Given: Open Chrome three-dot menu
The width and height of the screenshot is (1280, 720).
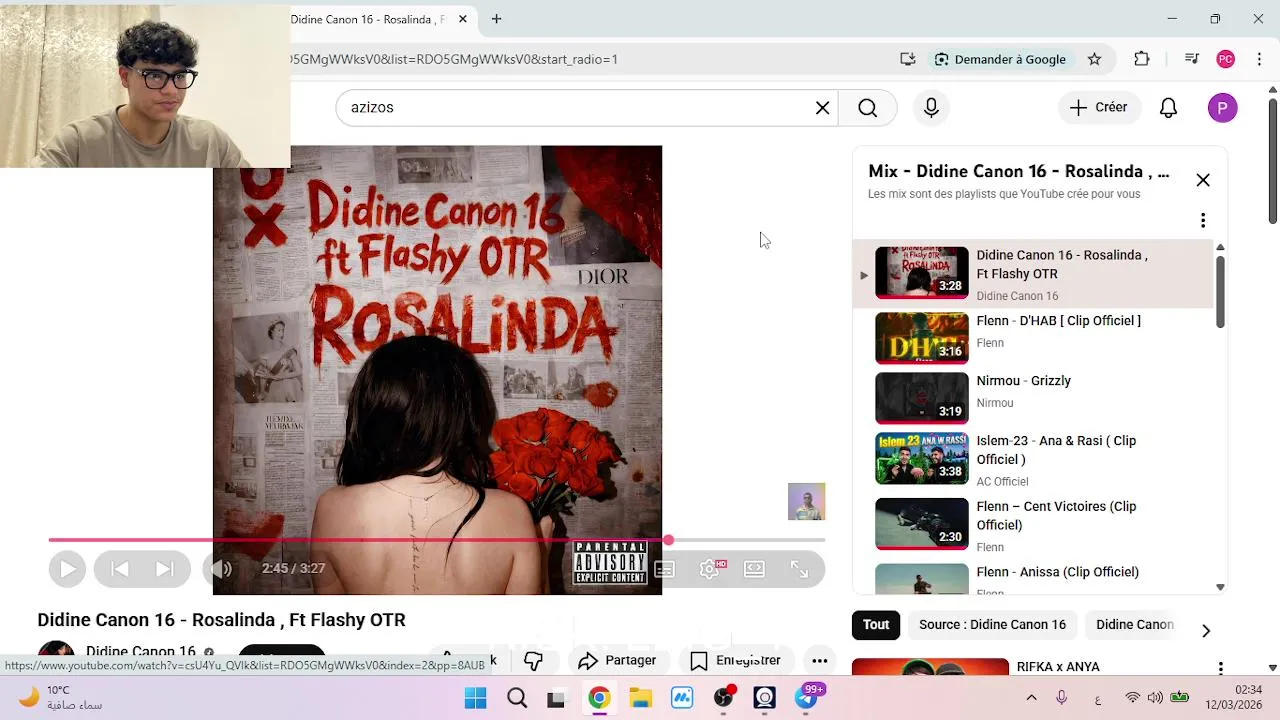Looking at the screenshot, I should coord(1259,59).
